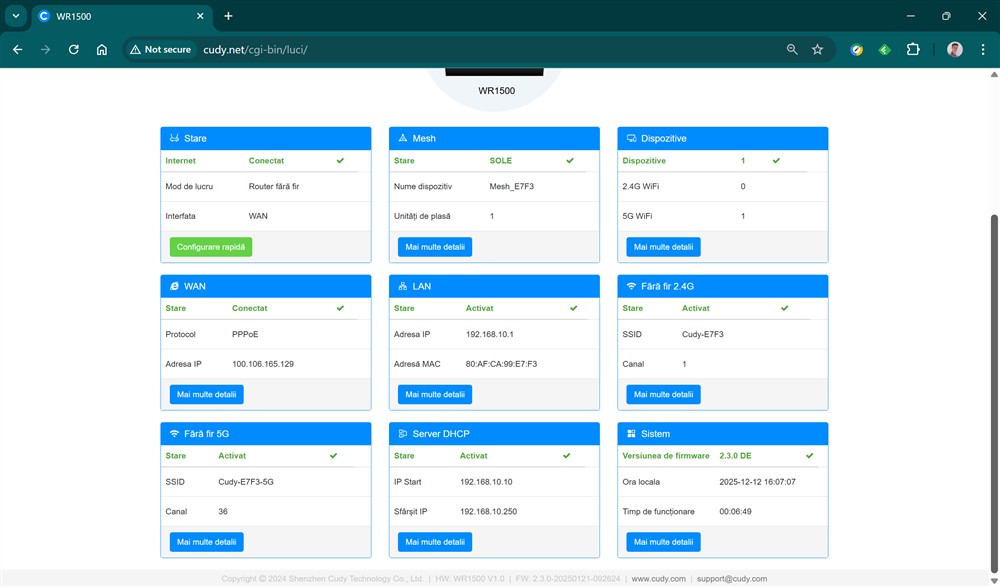Click the WAN panel header icon
The image size is (1000, 587).
(x=174, y=286)
